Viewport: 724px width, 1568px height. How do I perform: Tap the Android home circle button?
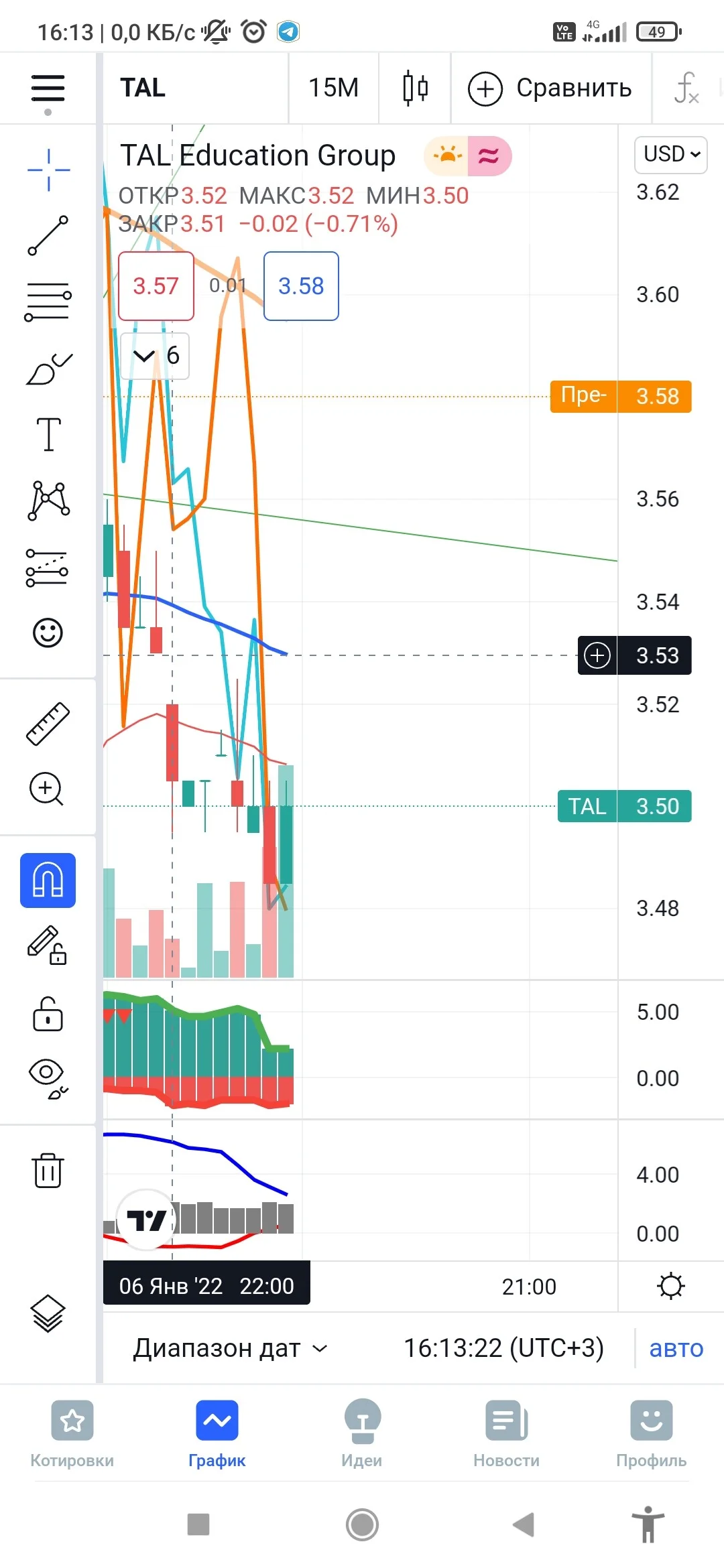click(362, 1524)
